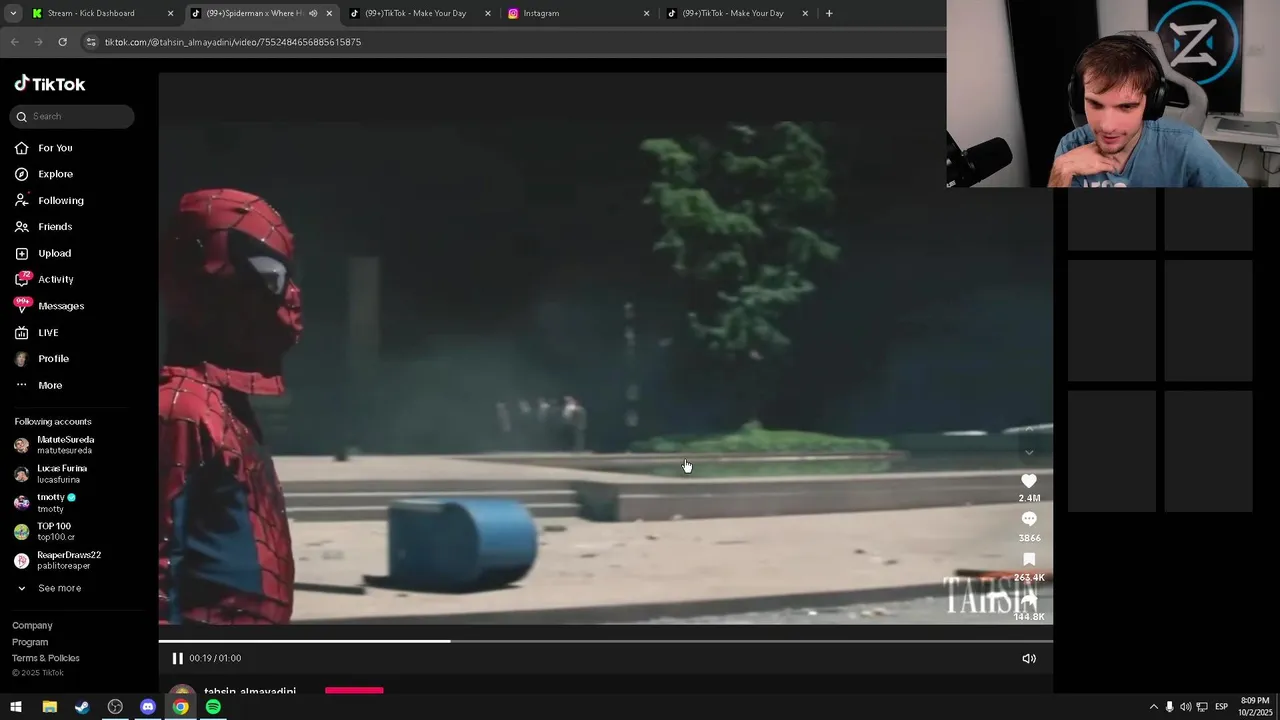Go to the next video using the down chevron
This screenshot has width=1280, height=720.
tap(1029, 453)
